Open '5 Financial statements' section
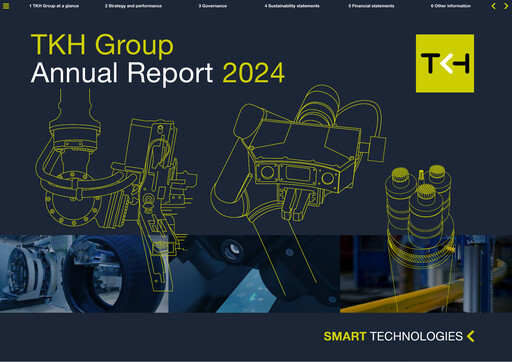The height and width of the screenshot is (362, 512). 371,6
